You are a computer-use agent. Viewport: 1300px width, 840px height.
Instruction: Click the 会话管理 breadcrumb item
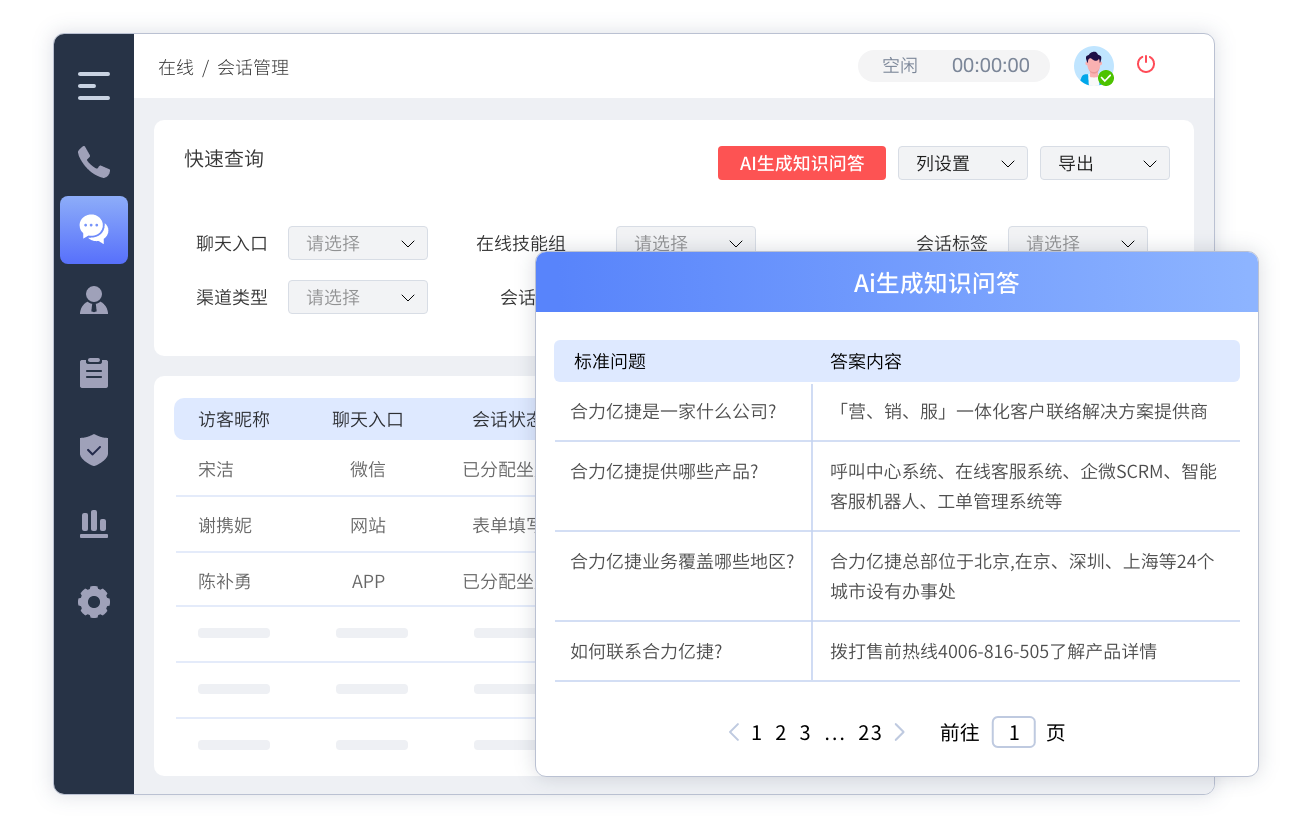pyautogui.click(x=253, y=68)
